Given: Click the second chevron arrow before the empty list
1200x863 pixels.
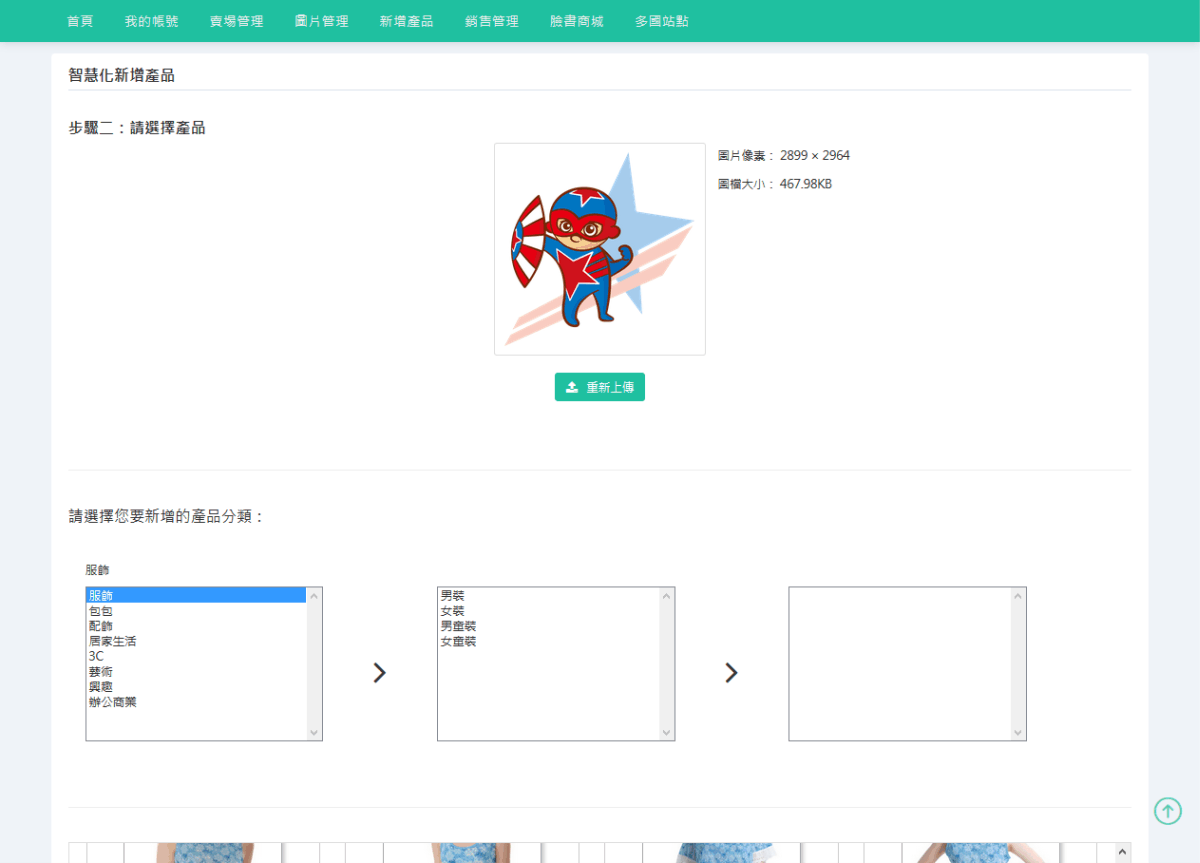Looking at the screenshot, I should coord(731,672).
